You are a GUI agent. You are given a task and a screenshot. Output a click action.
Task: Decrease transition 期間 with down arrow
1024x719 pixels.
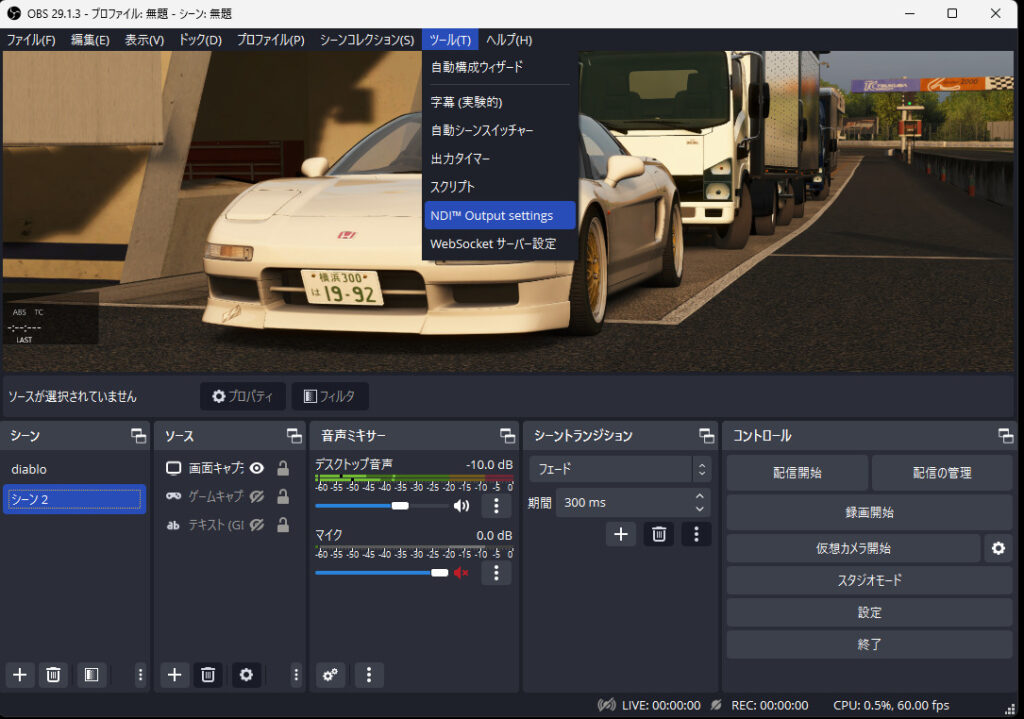click(x=700, y=509)
